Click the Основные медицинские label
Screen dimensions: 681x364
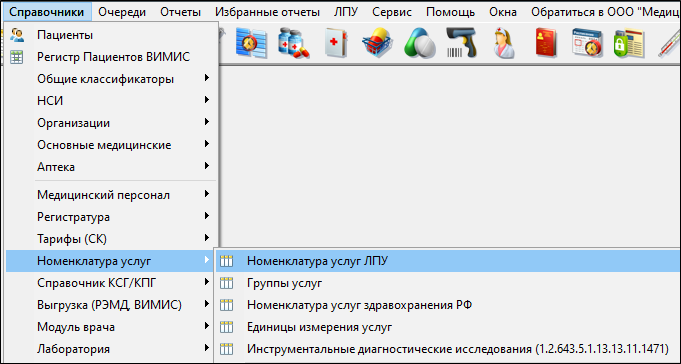(x=104, y=145)
